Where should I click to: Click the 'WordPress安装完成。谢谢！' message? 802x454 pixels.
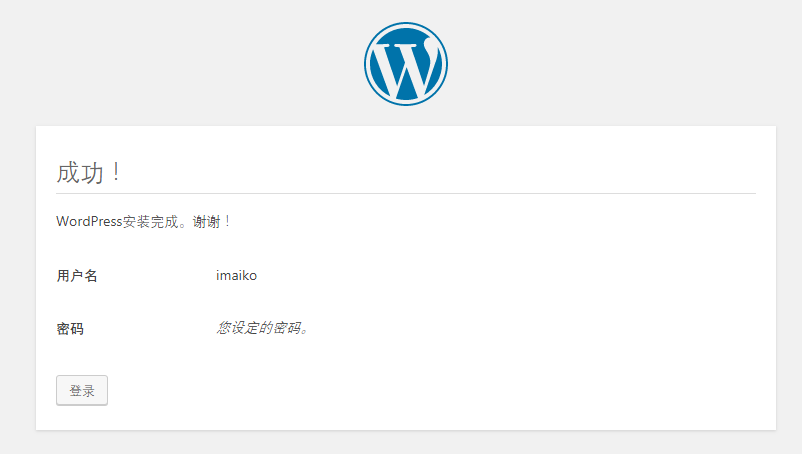144,221
